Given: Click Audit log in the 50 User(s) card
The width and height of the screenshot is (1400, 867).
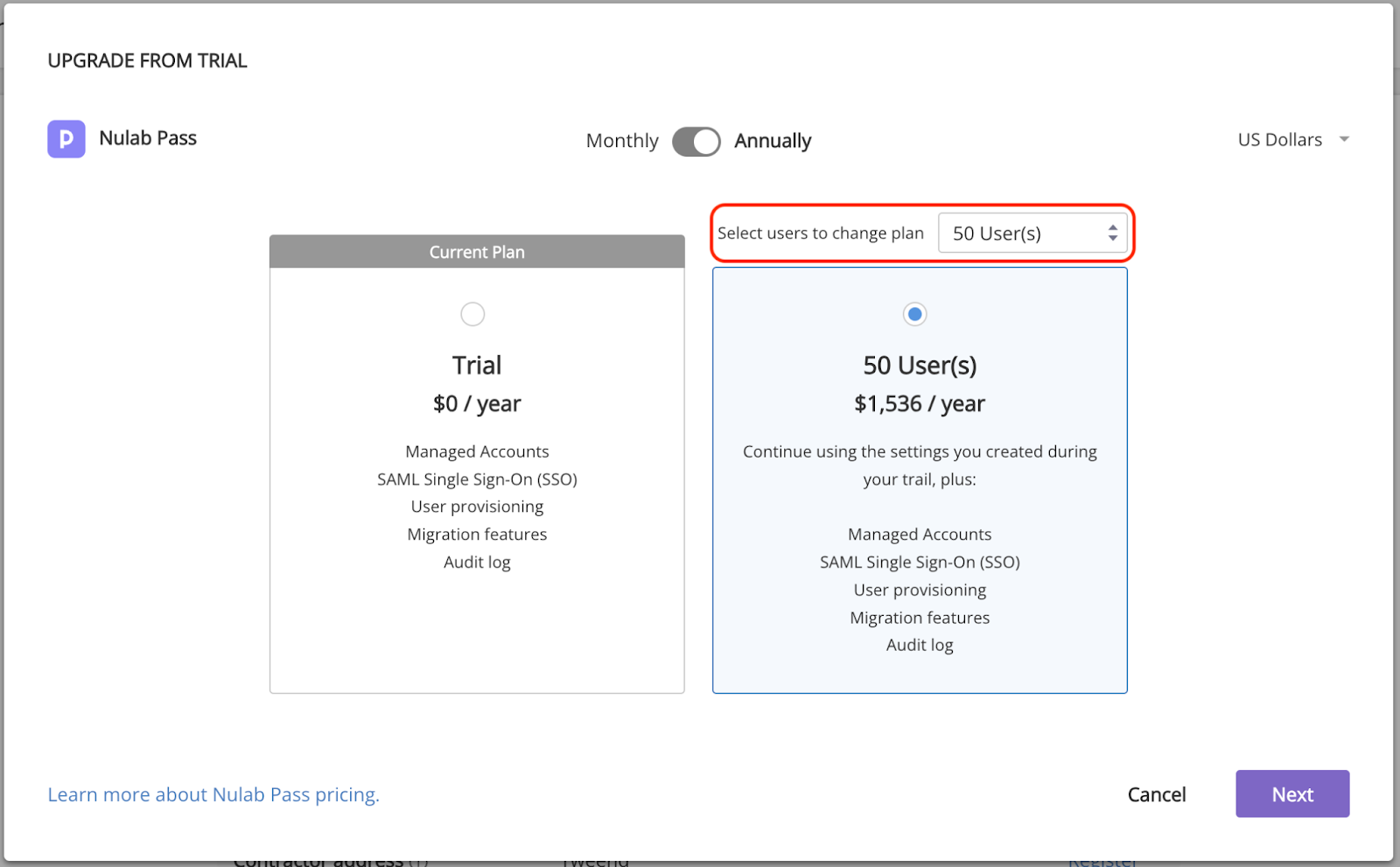Looking at the screenshot, I should [x=920, y=646].
